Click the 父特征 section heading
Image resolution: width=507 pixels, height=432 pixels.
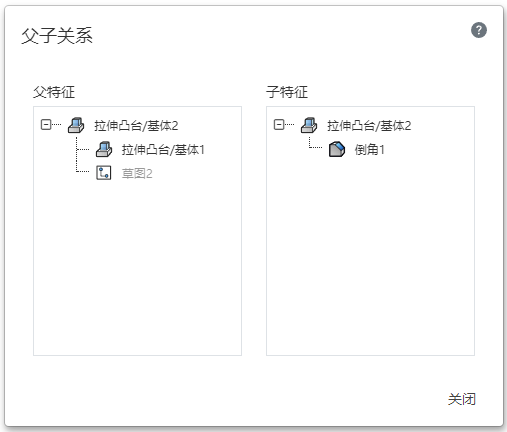(54, 92)
